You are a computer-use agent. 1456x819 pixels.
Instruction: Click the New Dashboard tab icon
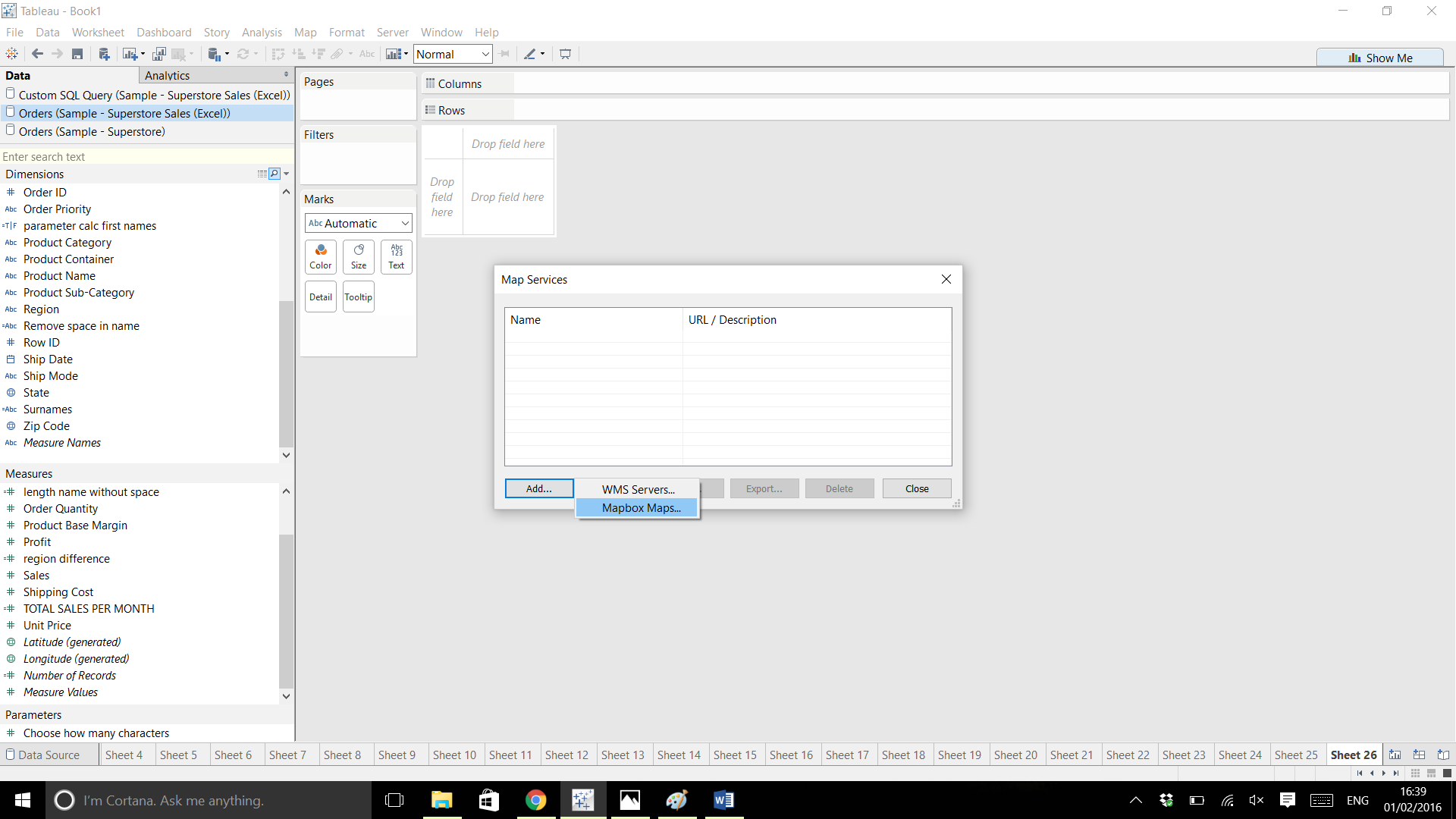1419,755
